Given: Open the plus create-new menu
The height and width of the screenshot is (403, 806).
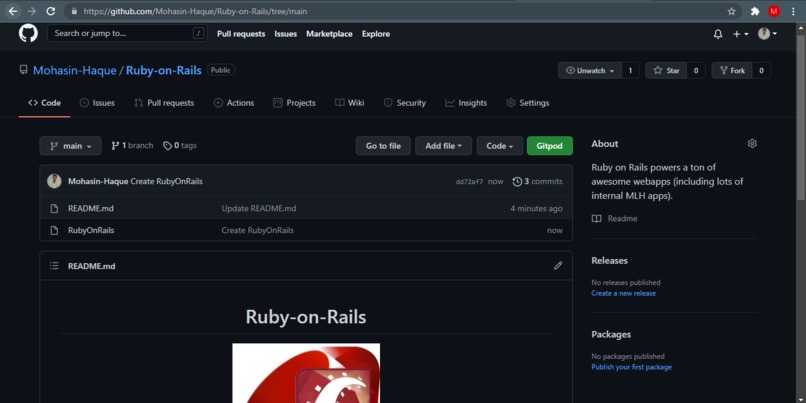Looking at the screenshot, I should 740,34.
